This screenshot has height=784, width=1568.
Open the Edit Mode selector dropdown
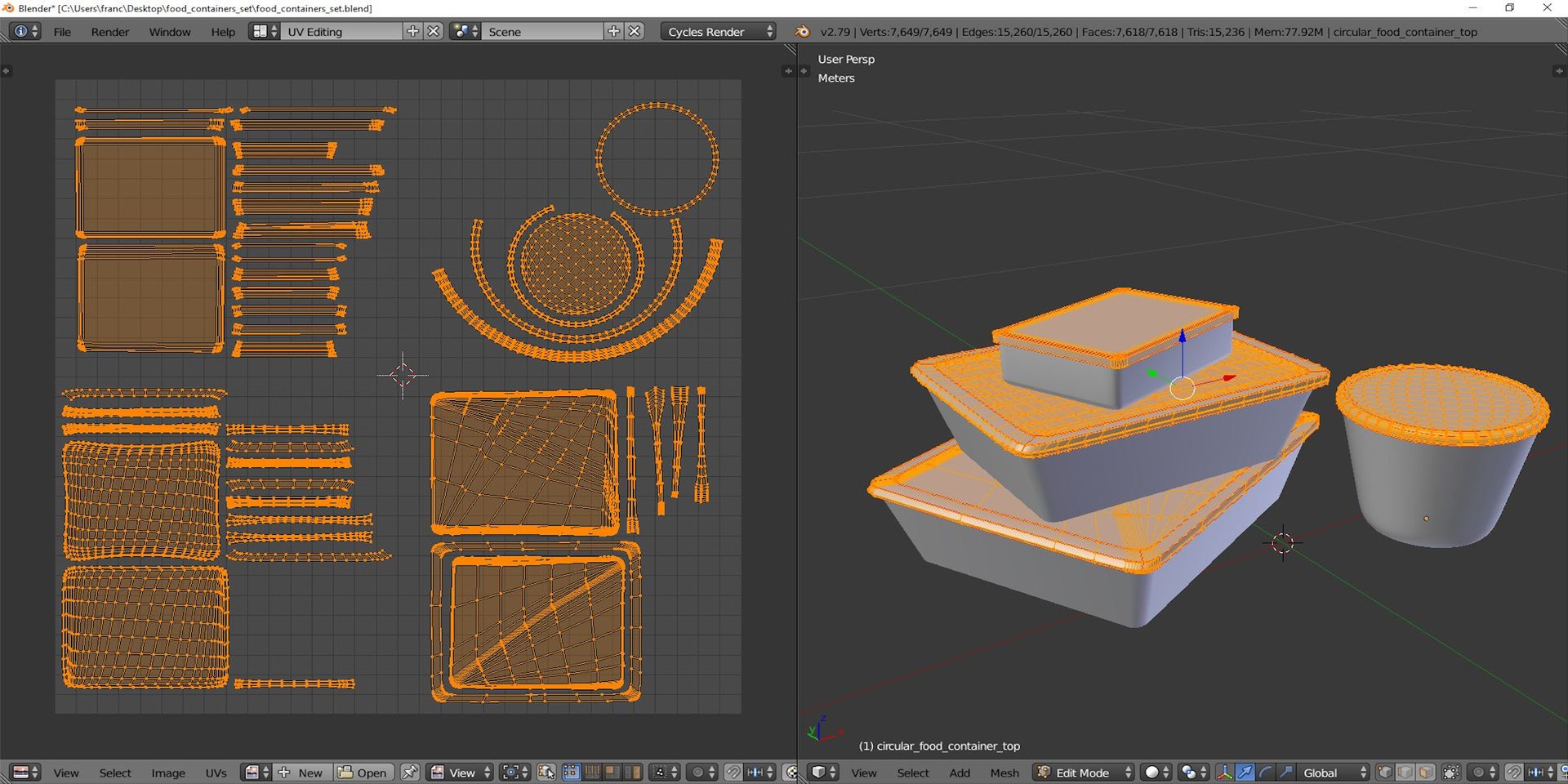[1084, 773]
